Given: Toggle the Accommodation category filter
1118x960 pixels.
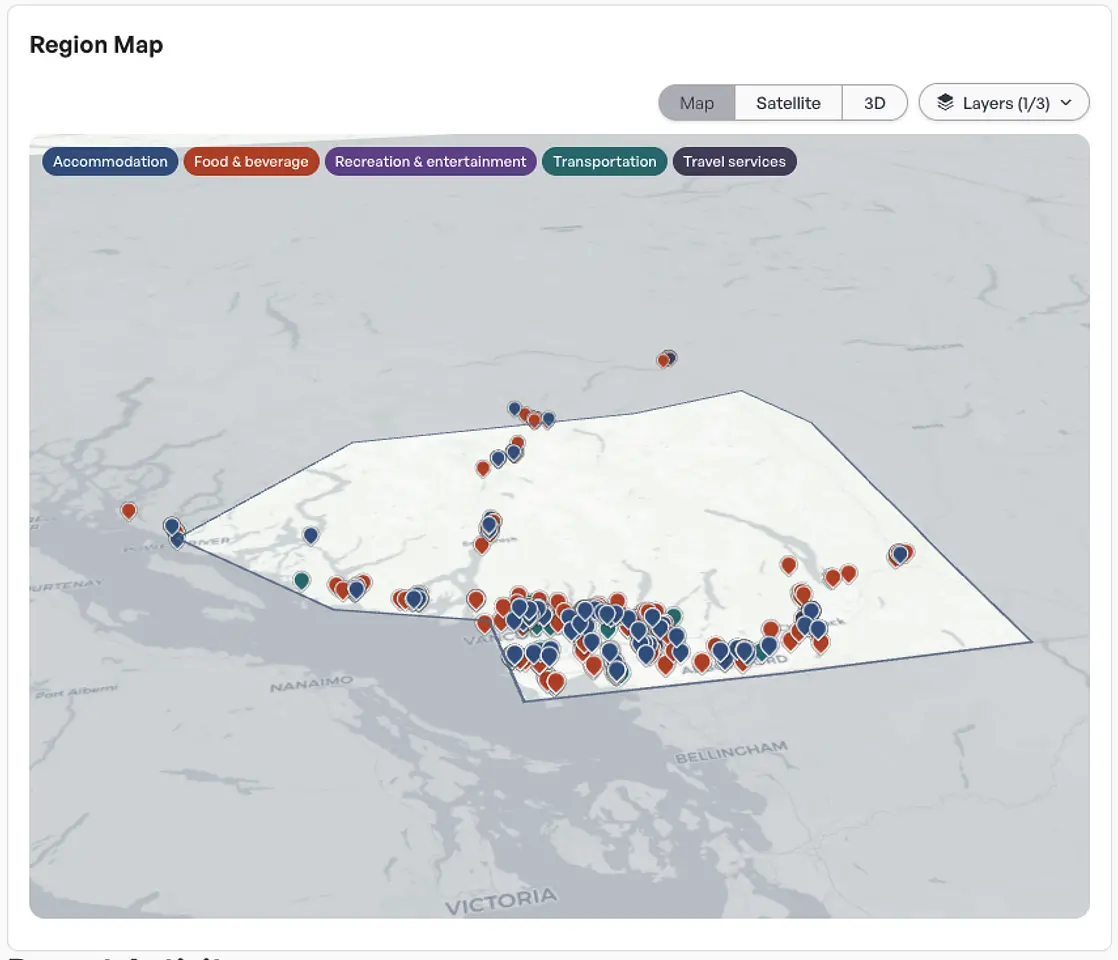Looking at the screenshot, I should pyautogui.click(x=110, y=161).
